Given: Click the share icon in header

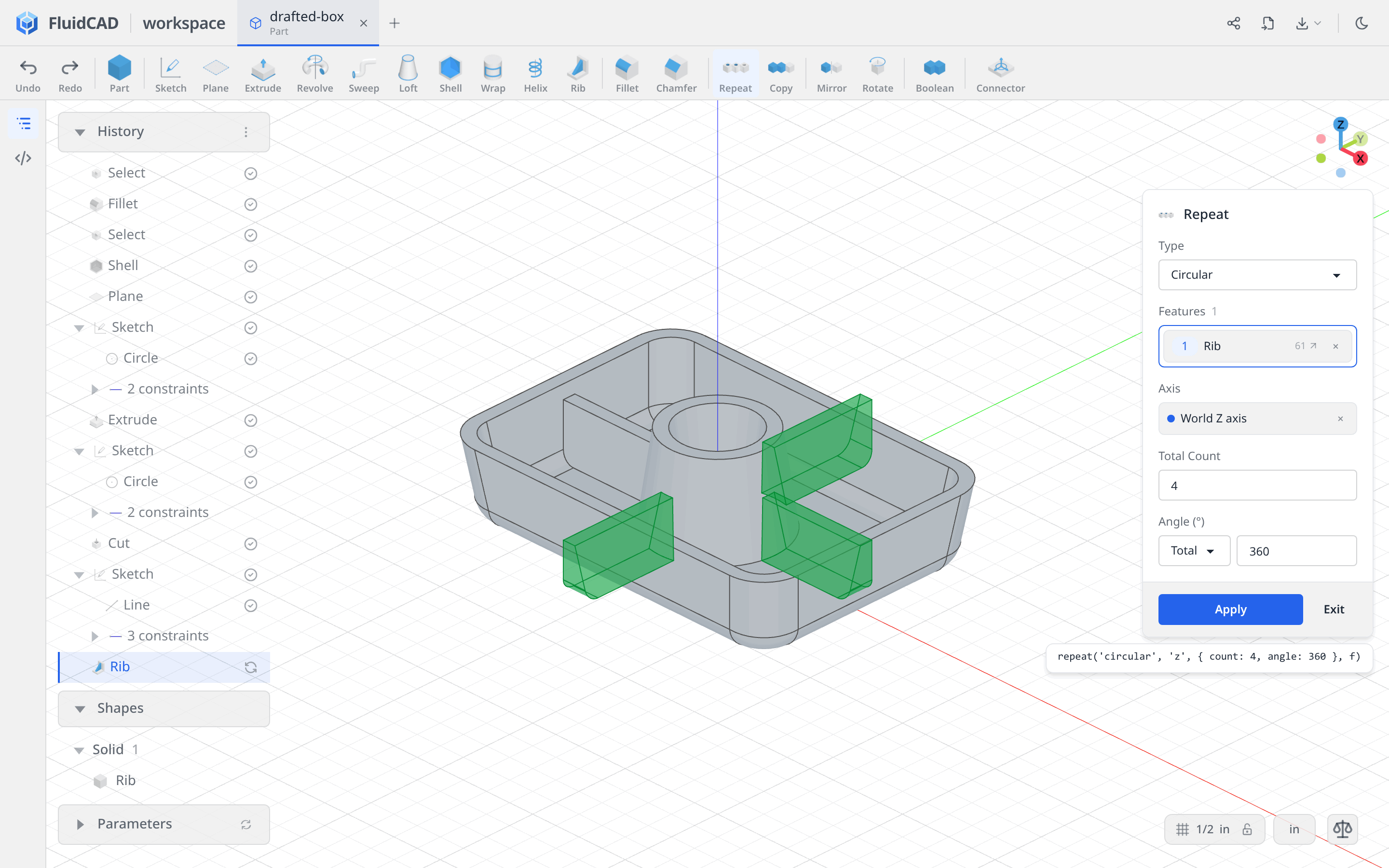Looking at the screenshot, I should pos(1233,23).
